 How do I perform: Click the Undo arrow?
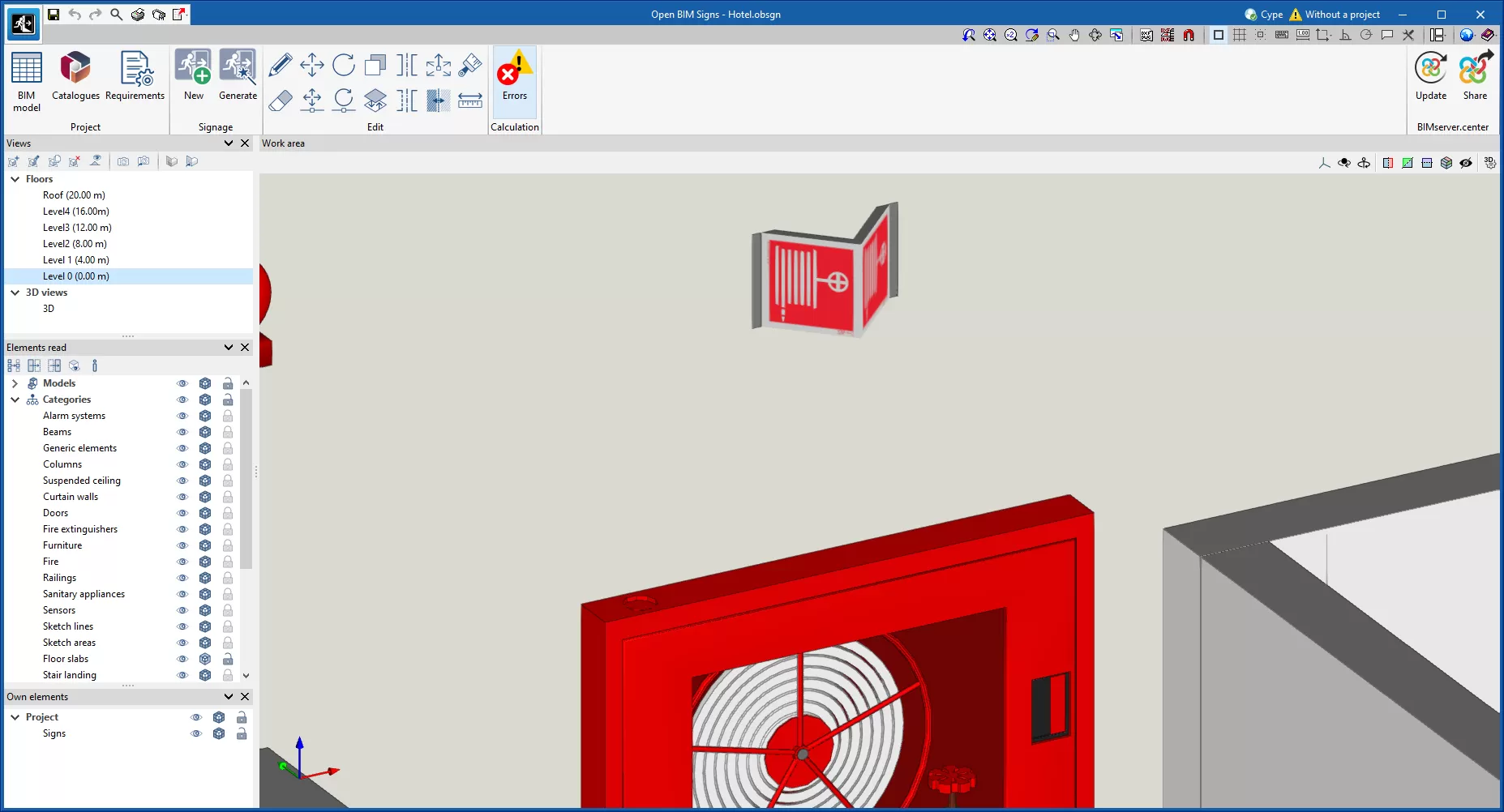tap(75, 14)
